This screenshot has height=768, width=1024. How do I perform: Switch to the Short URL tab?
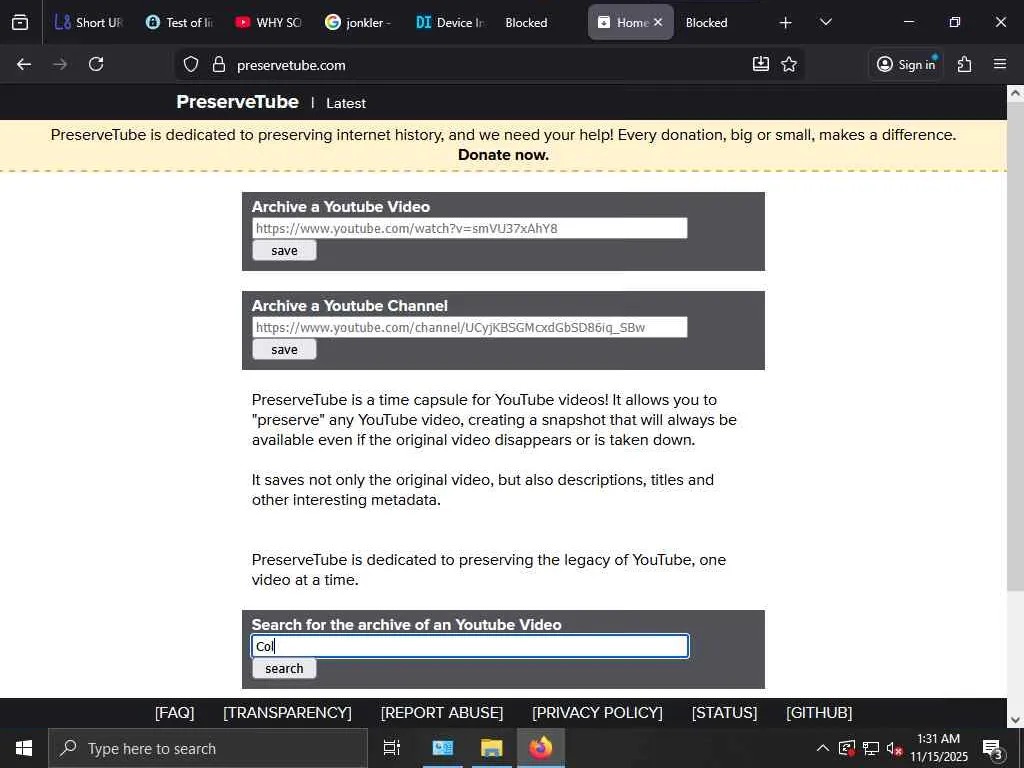(x=88, y=22)
